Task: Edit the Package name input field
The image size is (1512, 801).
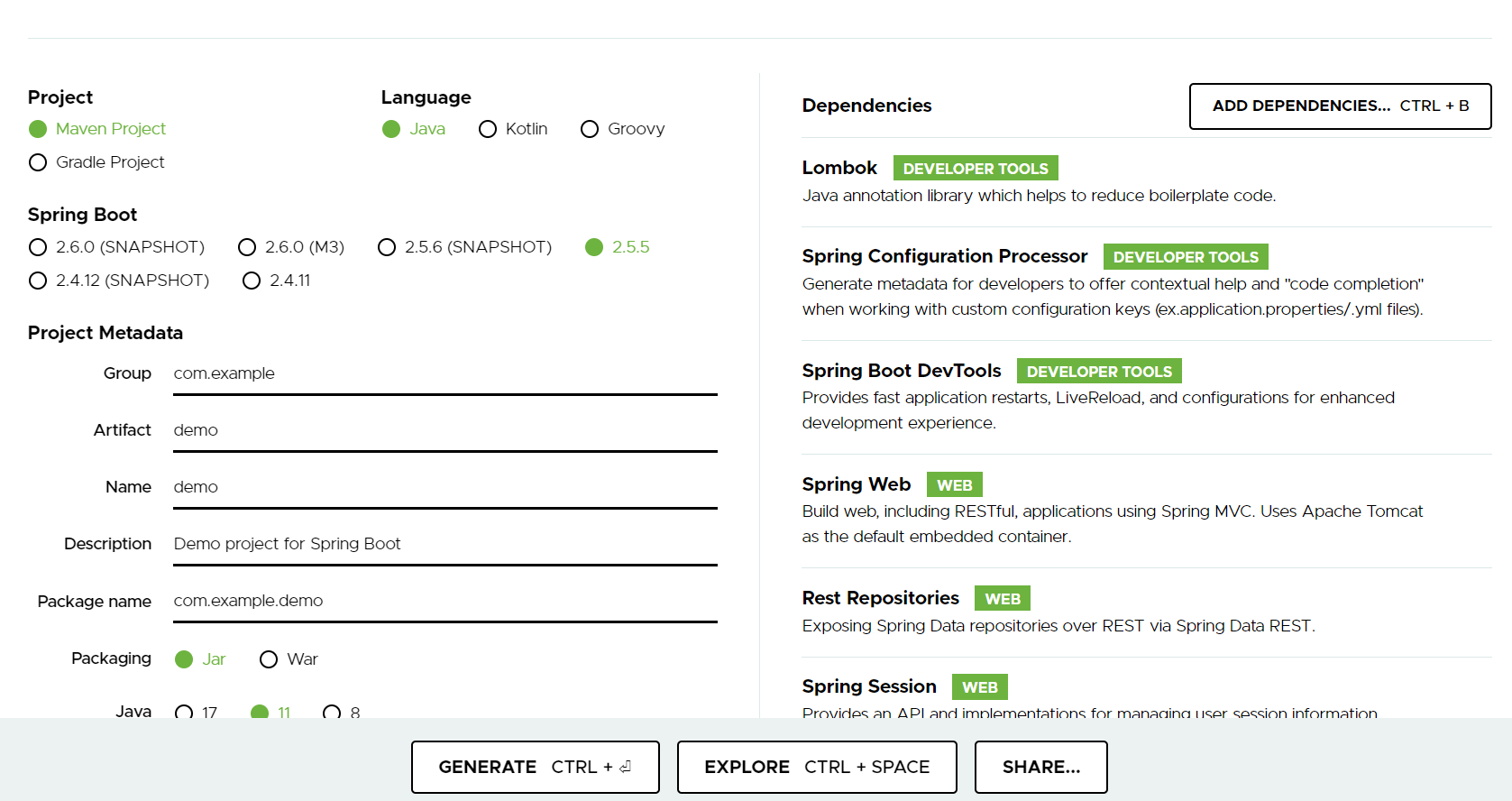Action: pos(445,602)
